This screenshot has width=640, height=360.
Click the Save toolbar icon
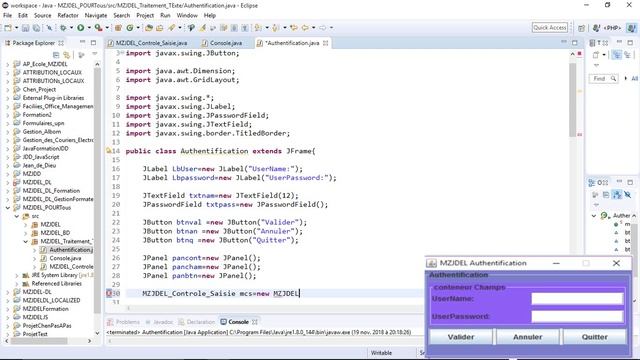tap(26, 28)
